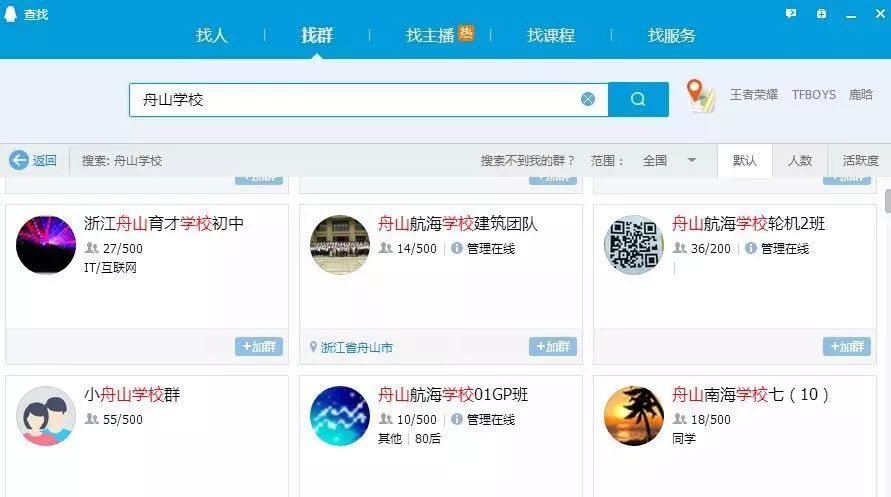Click group title 小舟山学校群

132,395
